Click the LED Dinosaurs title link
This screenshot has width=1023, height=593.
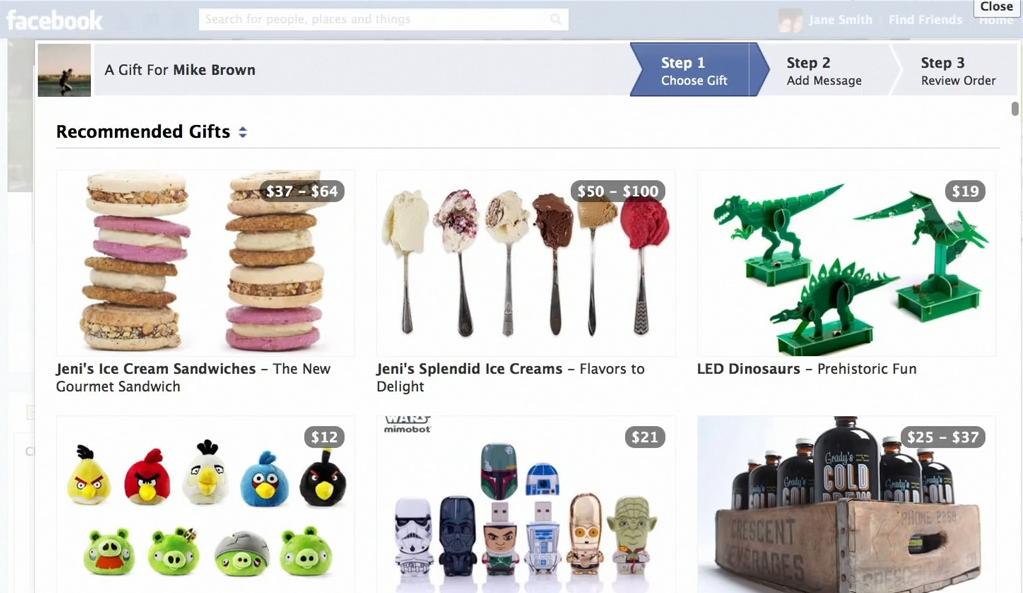tap(748, 369)
